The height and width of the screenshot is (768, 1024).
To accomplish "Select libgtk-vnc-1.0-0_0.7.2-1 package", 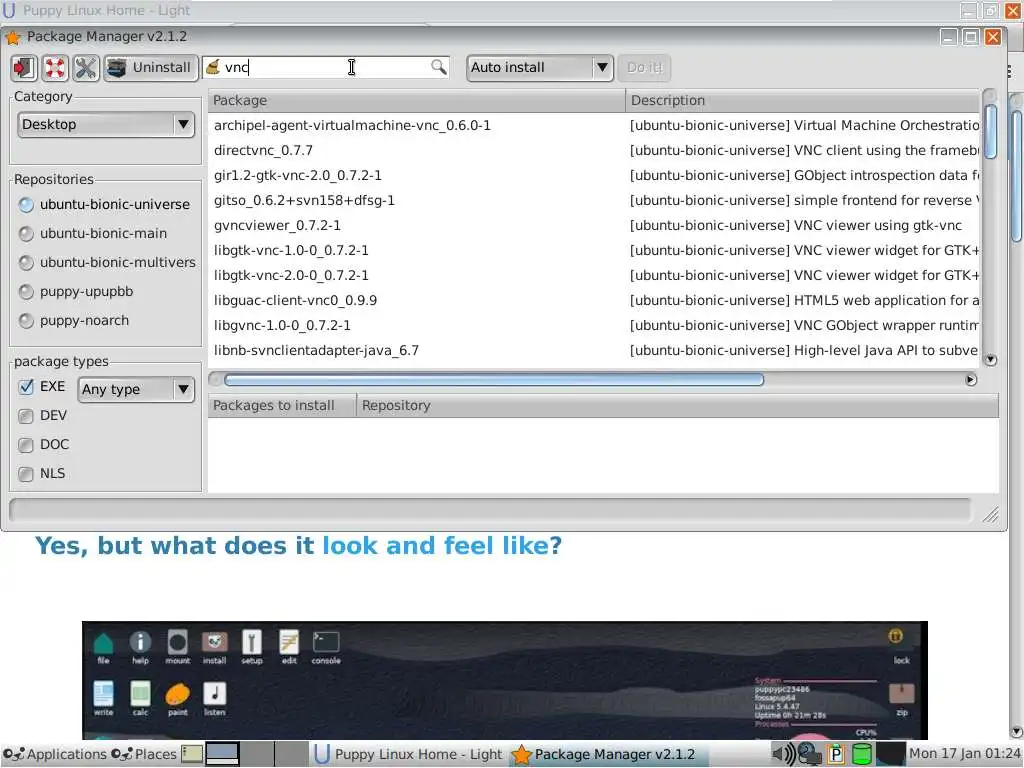I will tap(594, 250).
